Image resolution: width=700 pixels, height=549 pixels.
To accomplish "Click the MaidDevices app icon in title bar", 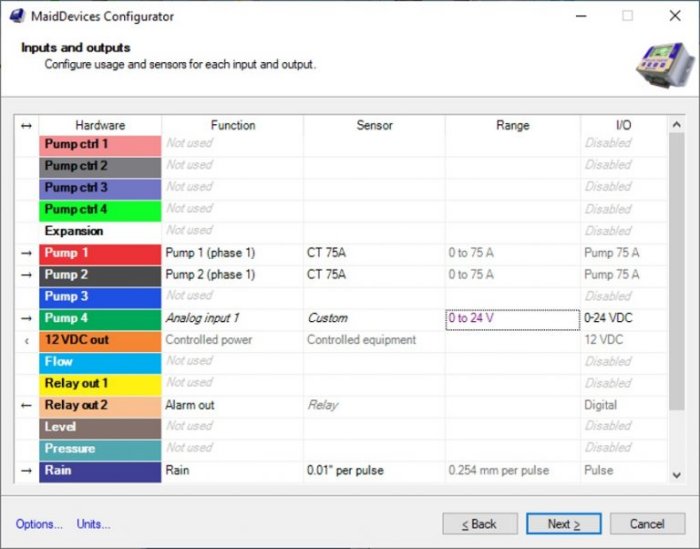I will click(x=17, y=16).
